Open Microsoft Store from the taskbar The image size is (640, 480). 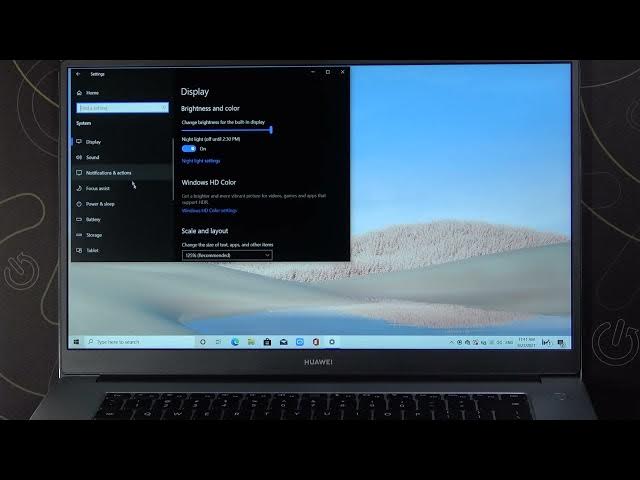pyautogui.click(x=267, y=342)
